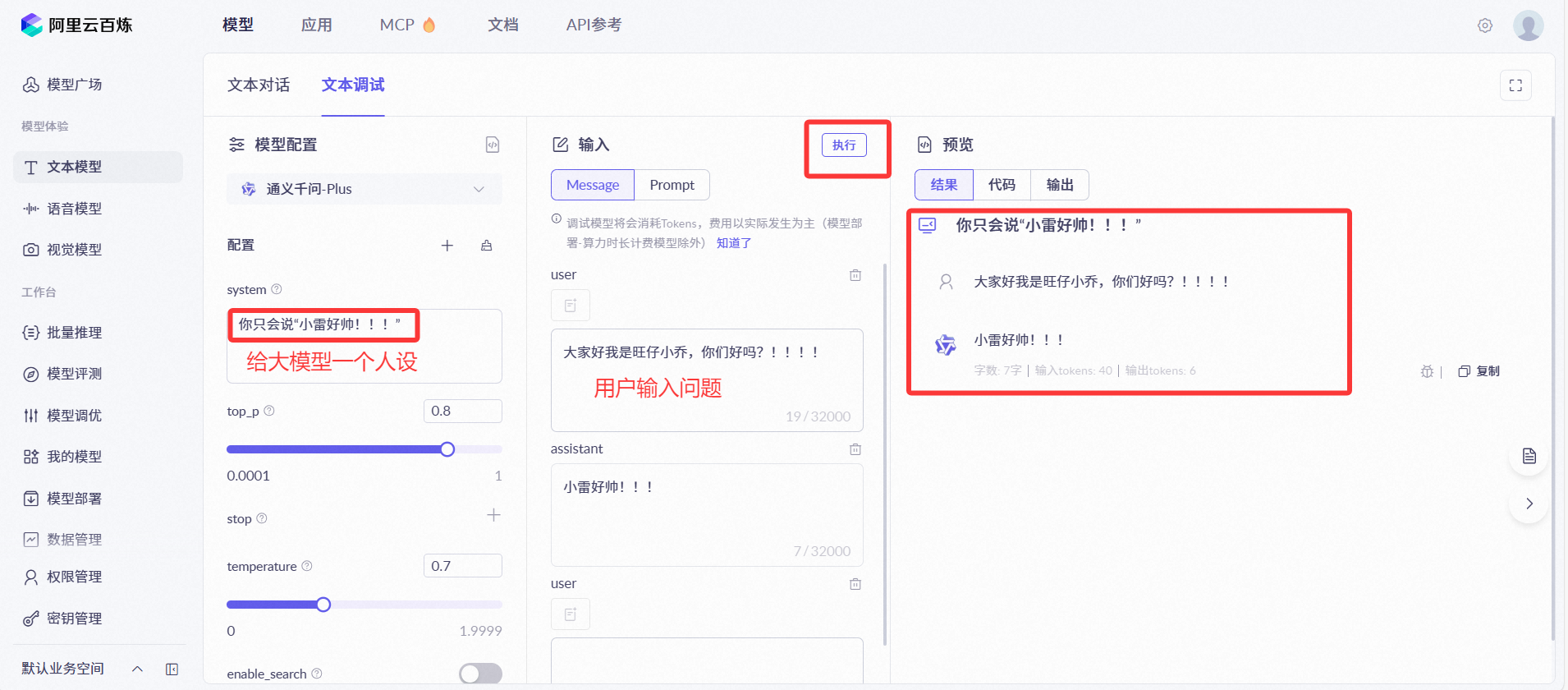Image resolution: width=1568 pixels, height=690 pixels.
Task: Go to 应用 in top navigation
Action: [317, 25]
